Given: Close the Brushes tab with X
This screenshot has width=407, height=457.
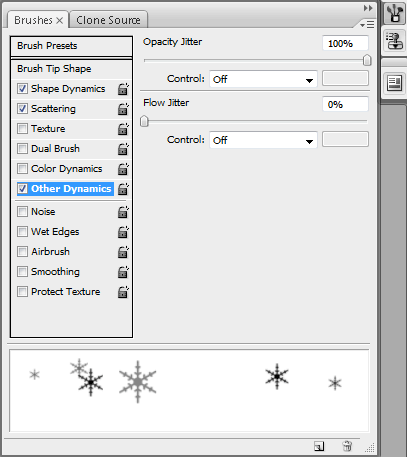Looking at the screenshot, I should (x=59, y=21).
